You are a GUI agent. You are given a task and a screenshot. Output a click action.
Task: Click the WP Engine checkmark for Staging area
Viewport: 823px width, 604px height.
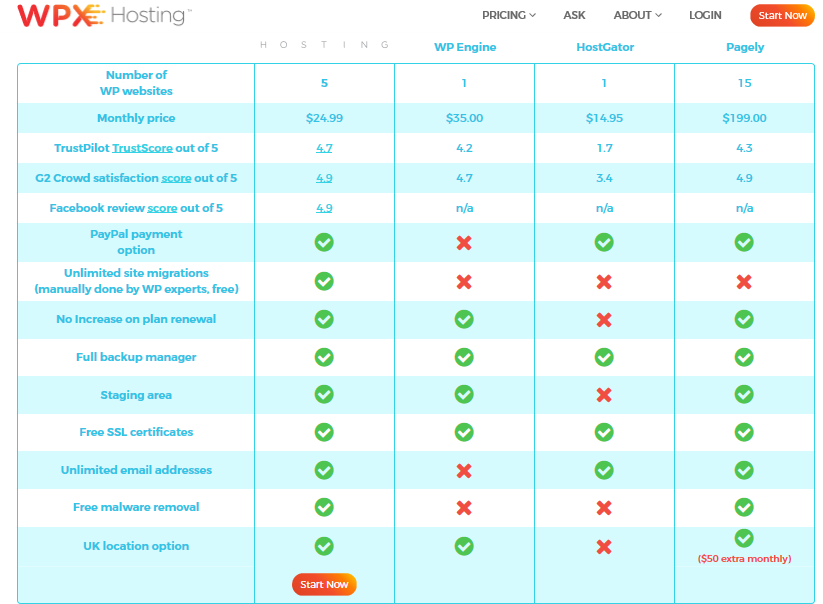click(464, 394)
